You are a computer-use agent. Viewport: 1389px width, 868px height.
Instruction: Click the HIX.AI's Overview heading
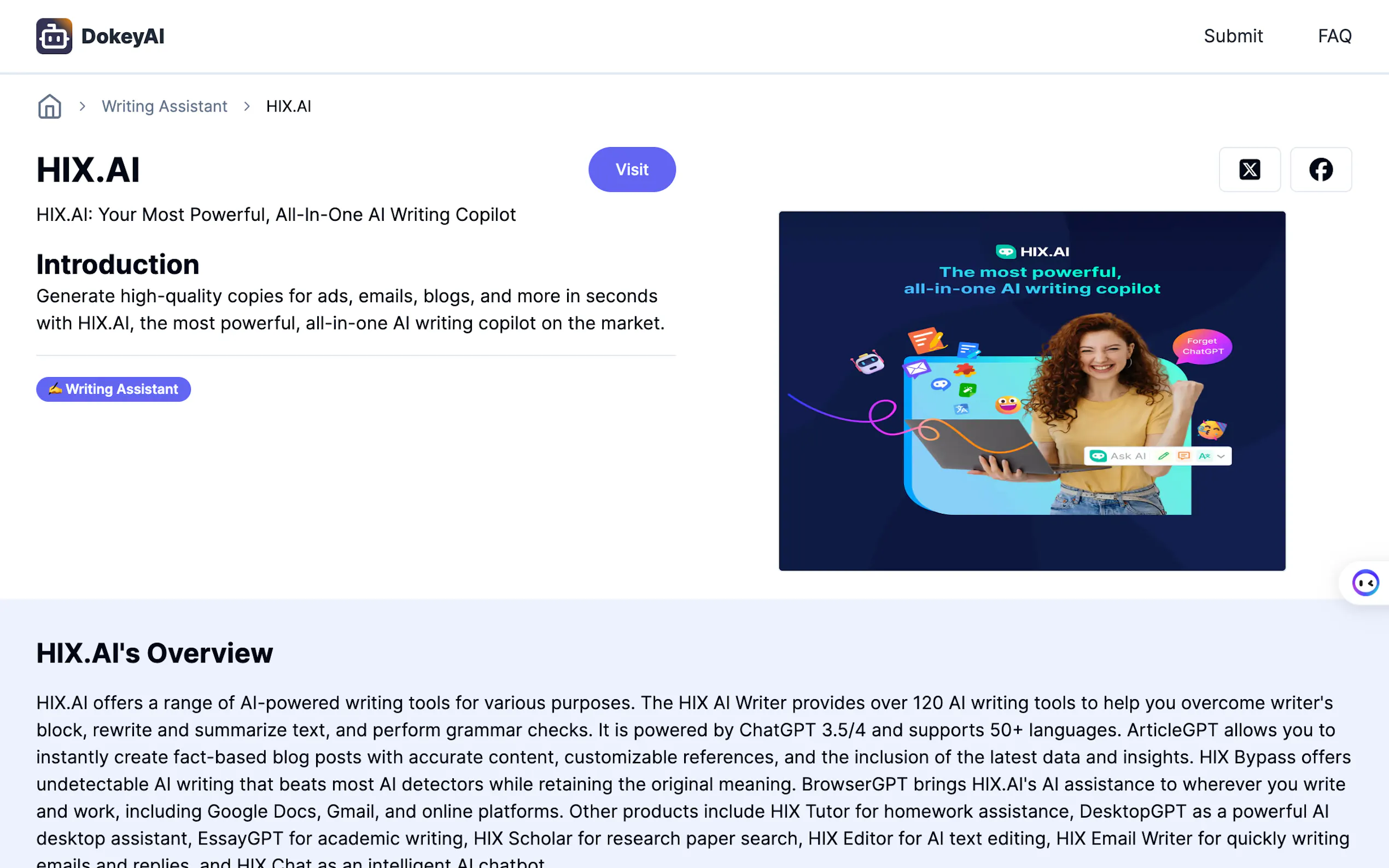[154, 653]
